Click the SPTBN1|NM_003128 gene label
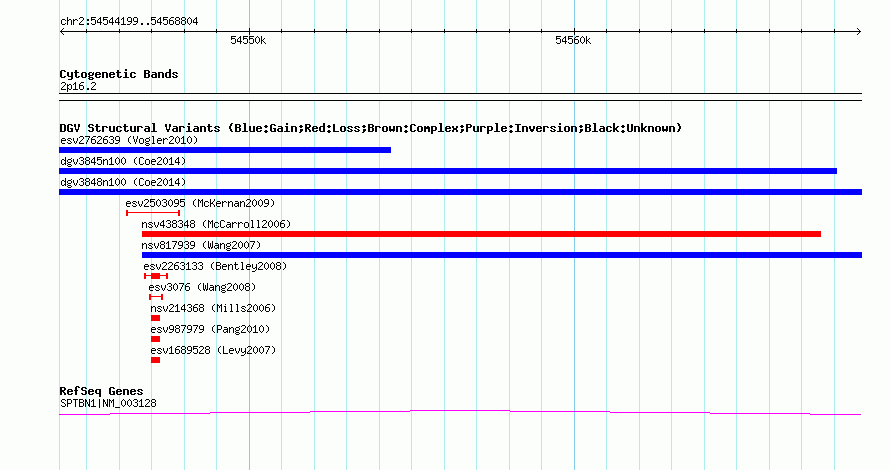This screenshot has height=470, width=890. point(108,404)
